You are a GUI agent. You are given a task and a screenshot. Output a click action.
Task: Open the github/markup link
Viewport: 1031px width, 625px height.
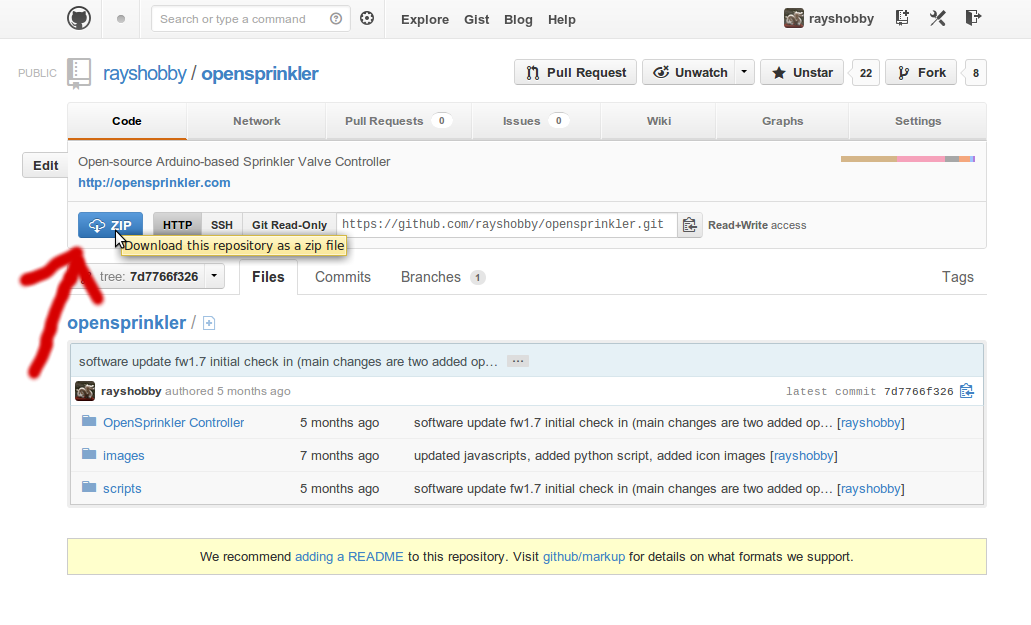584,557
